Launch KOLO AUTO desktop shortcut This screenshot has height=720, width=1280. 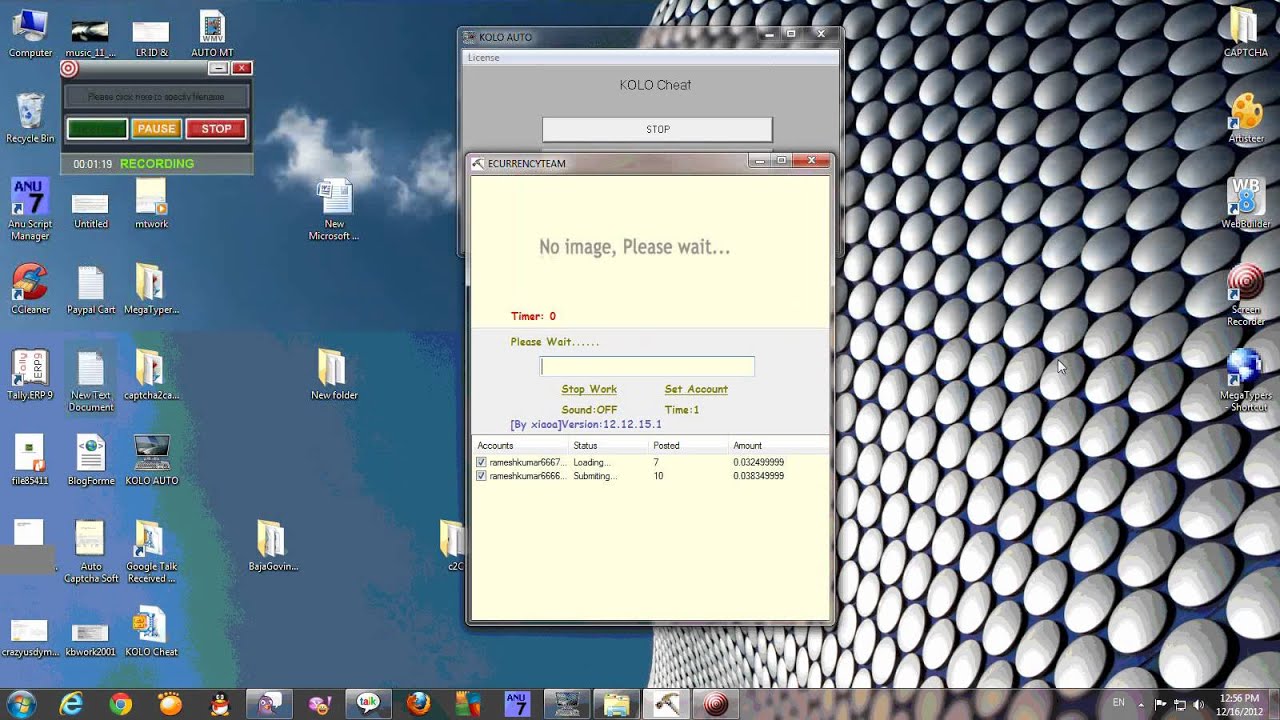[151, 460]
